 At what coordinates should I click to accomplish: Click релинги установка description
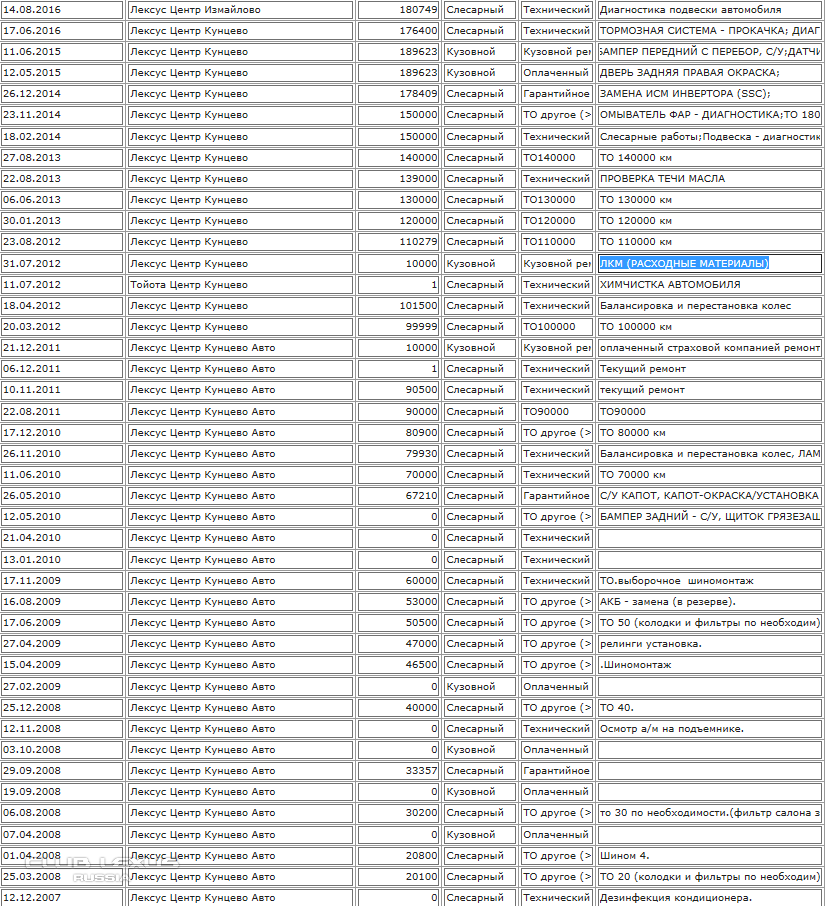(709, 644)
